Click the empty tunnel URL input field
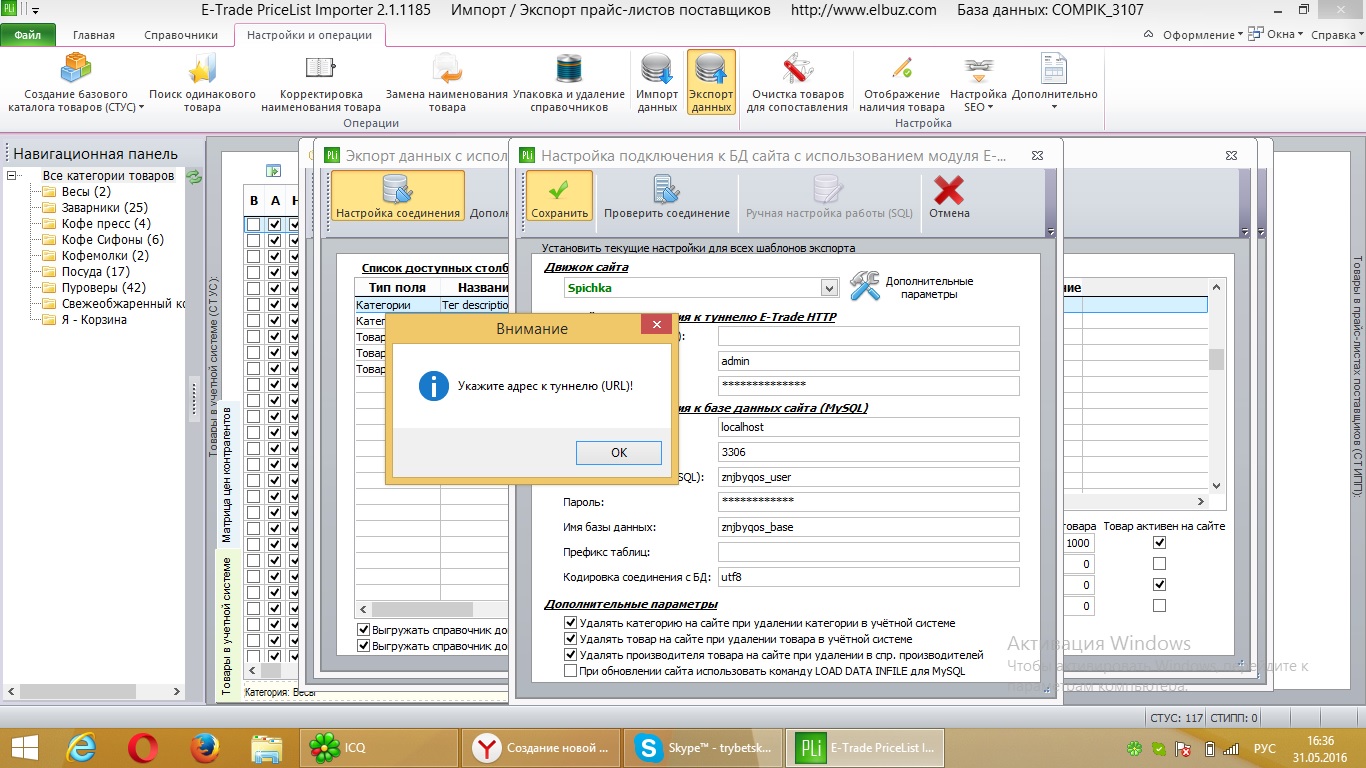This screenshot has height=768, width=1366. point(868,336)
